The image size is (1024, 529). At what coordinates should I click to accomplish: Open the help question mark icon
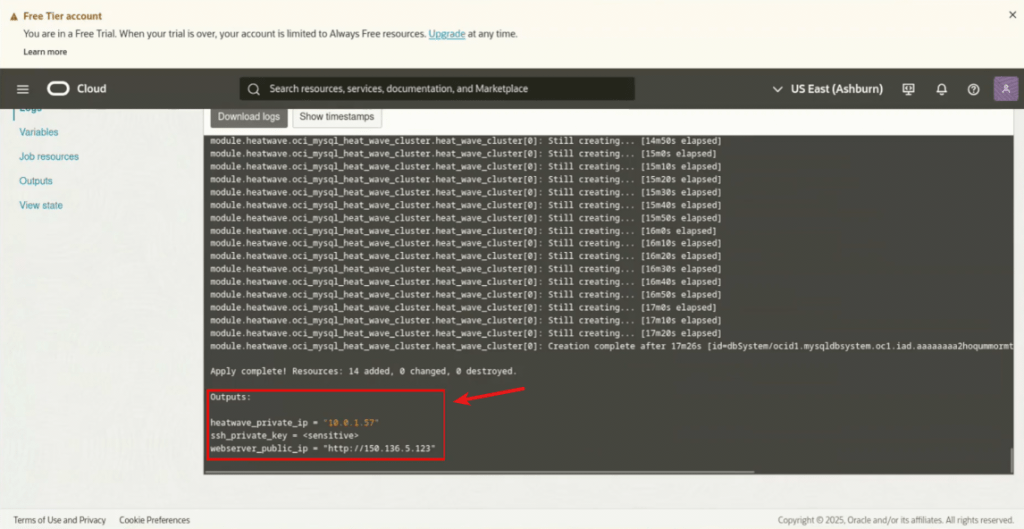[973, 89]
